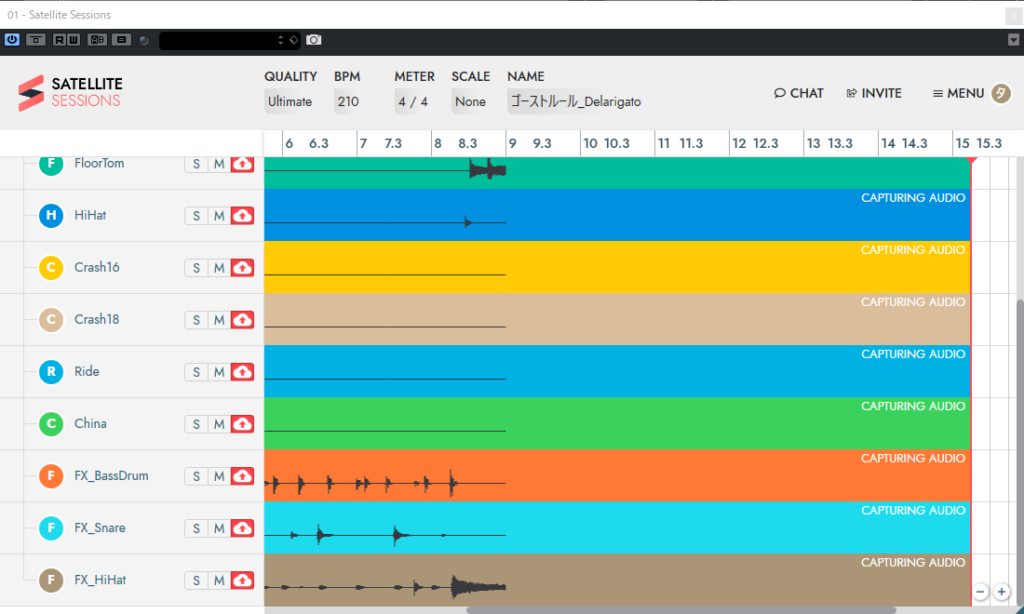Click the BPM value 210
Viewport: 1024px width, 614px height.
[348, 101]
